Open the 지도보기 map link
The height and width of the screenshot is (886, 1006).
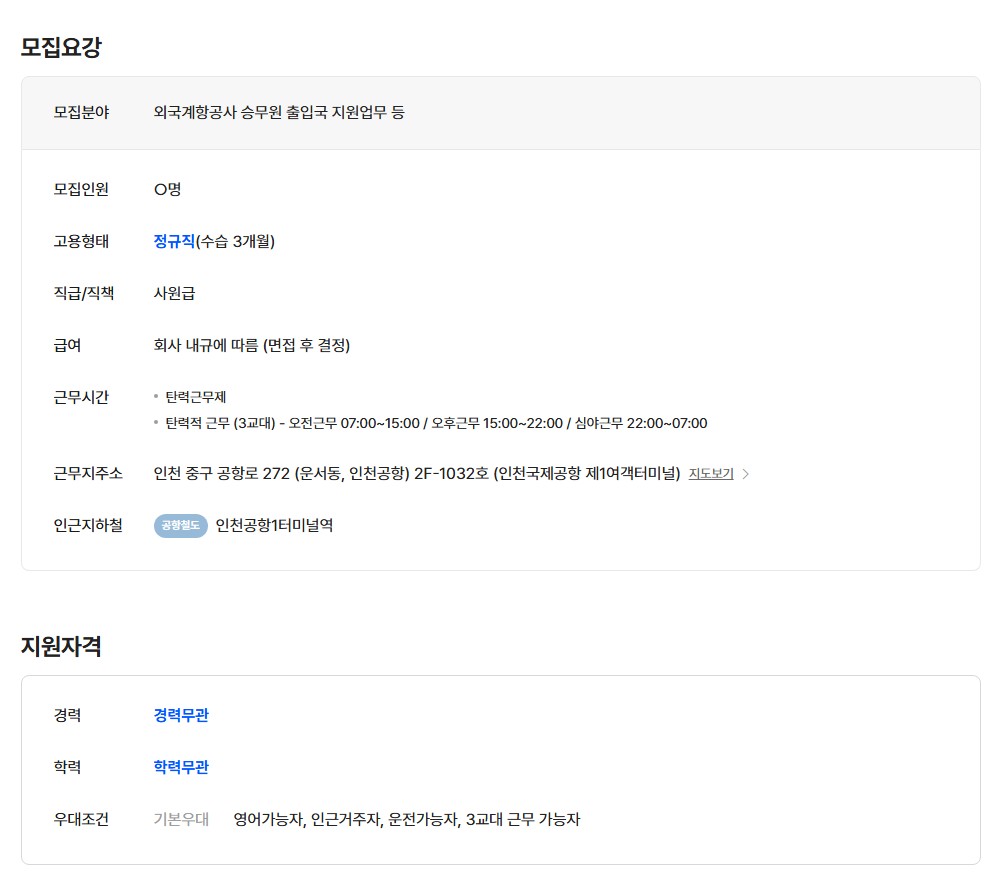[x=710, y=474]
